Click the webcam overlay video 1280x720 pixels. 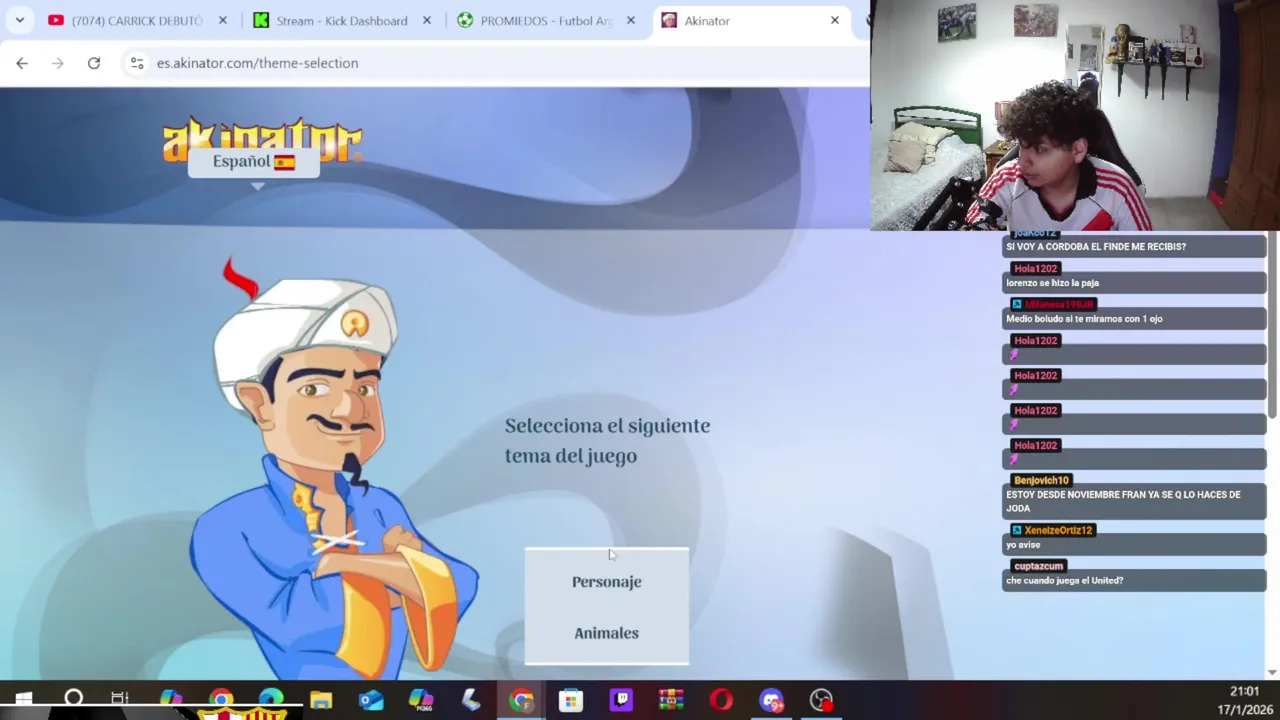tap(1075, 115)
